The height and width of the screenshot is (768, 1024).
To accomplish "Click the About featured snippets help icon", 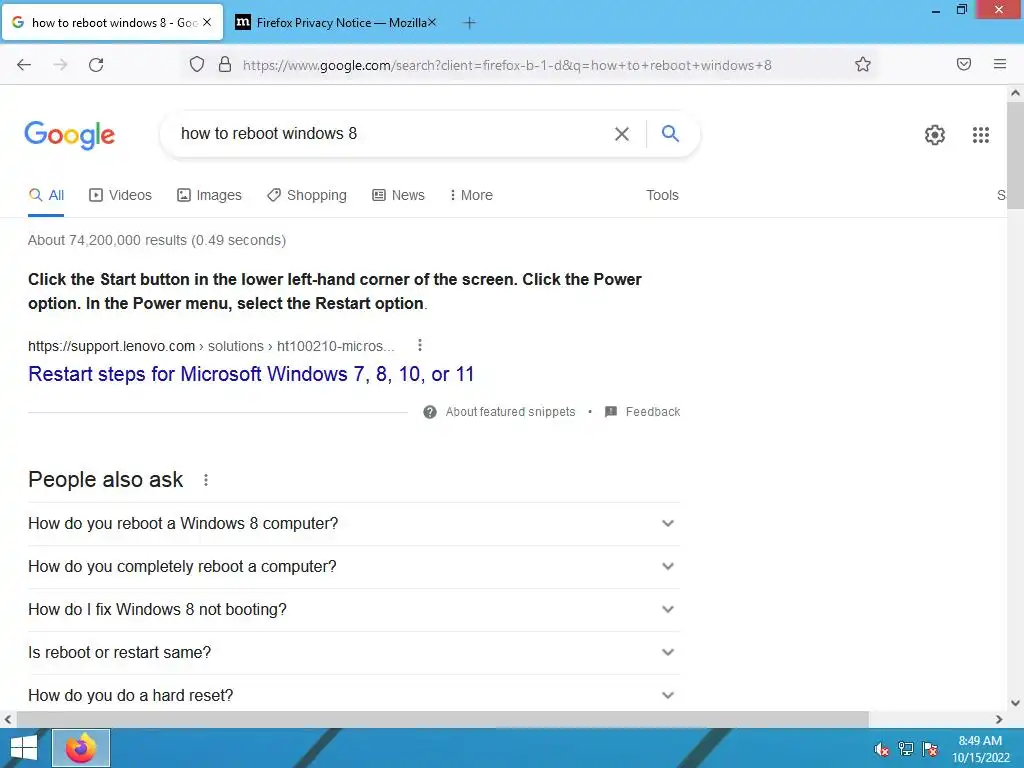I will pyautogui.click(x=430, y=412).
